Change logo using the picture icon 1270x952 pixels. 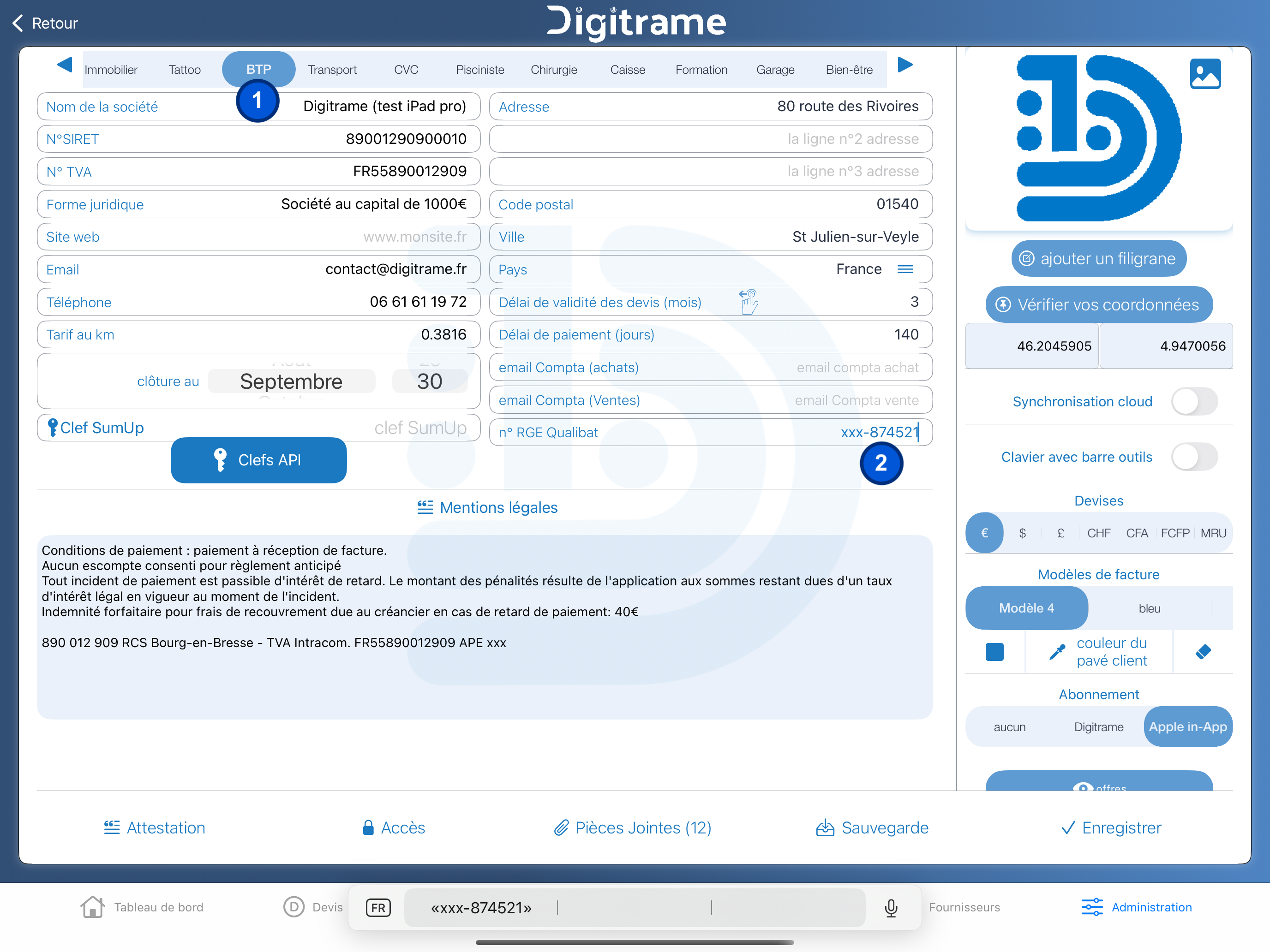(1205, 73)
